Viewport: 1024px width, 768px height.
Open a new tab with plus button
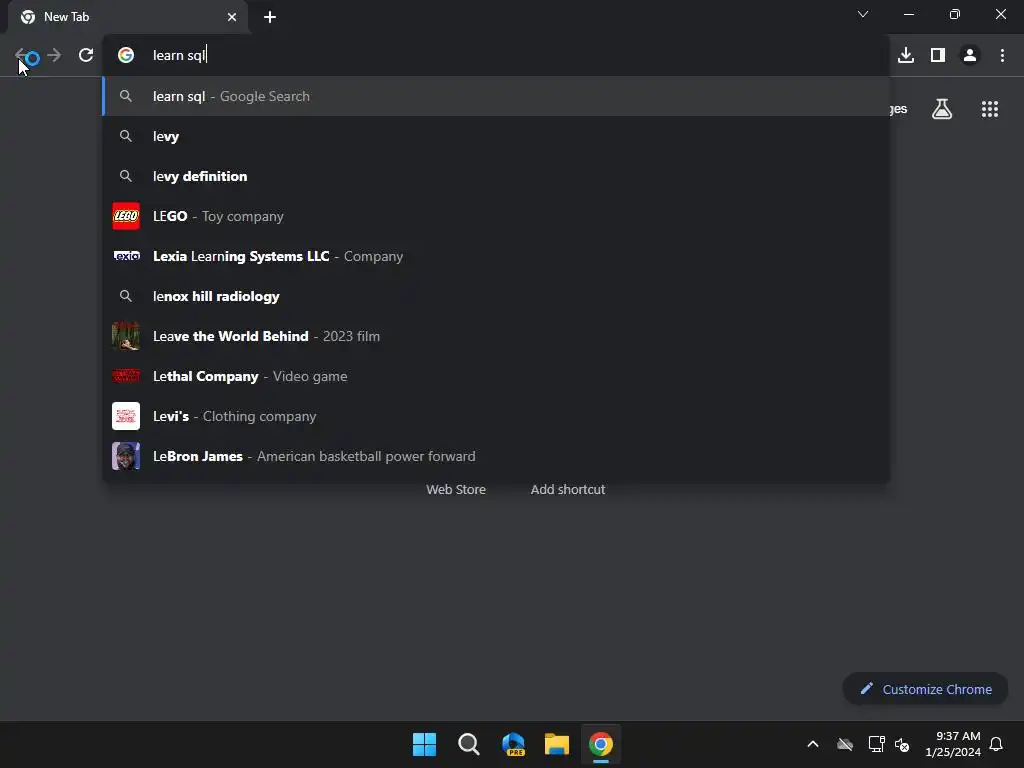[x=270, y=17]
